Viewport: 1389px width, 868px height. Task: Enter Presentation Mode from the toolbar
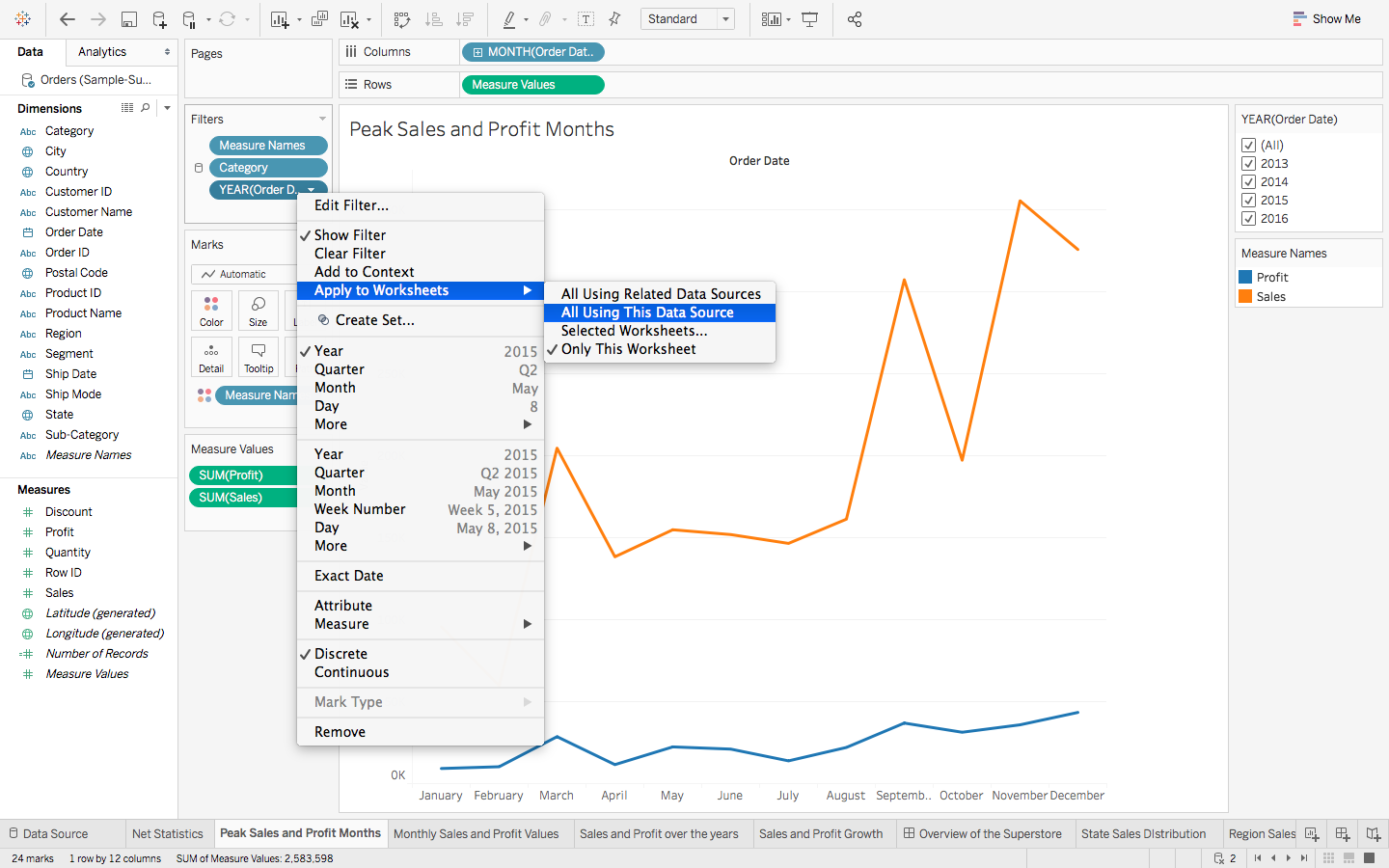(808, 19)
